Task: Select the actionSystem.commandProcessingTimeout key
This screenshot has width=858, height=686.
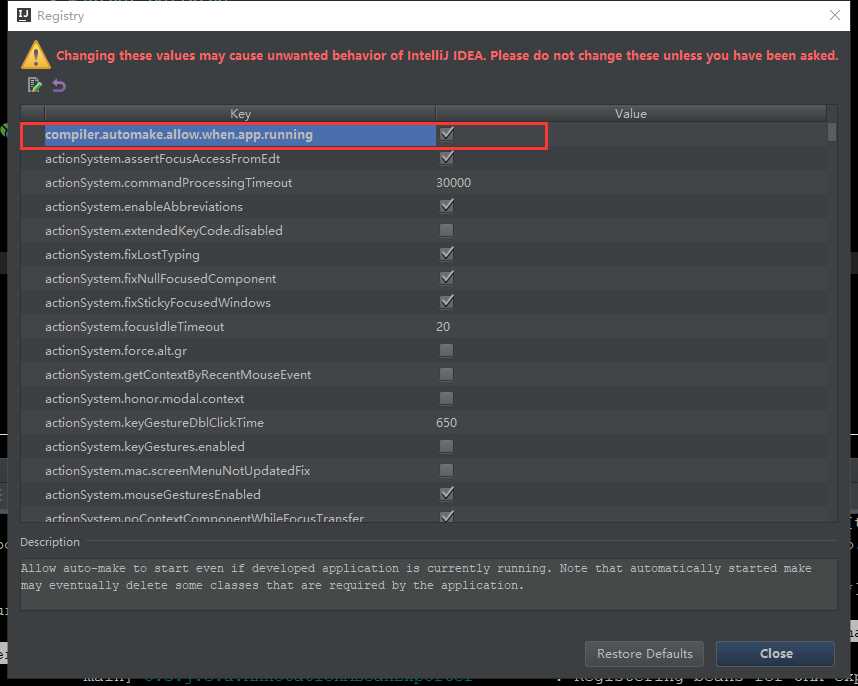Action: 169,183
